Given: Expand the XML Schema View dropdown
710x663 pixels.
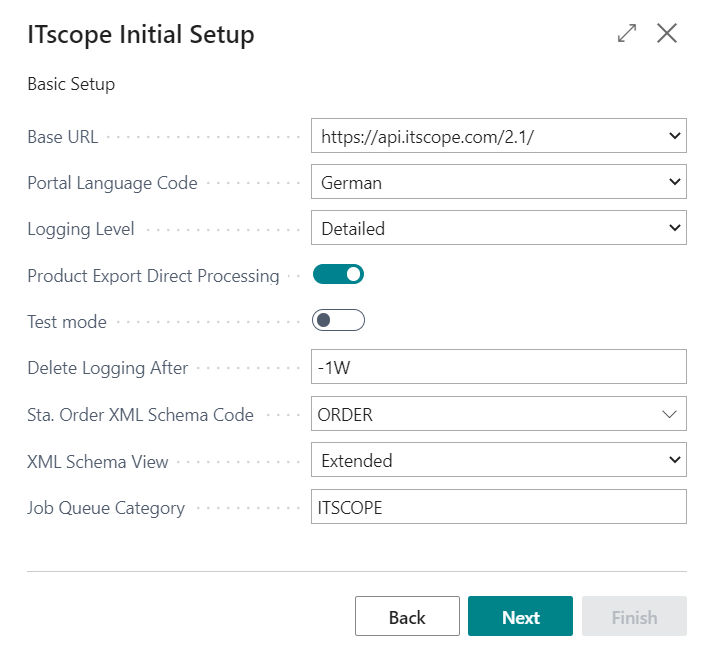Looking at the screenshot, I should (x=498, y=461).
